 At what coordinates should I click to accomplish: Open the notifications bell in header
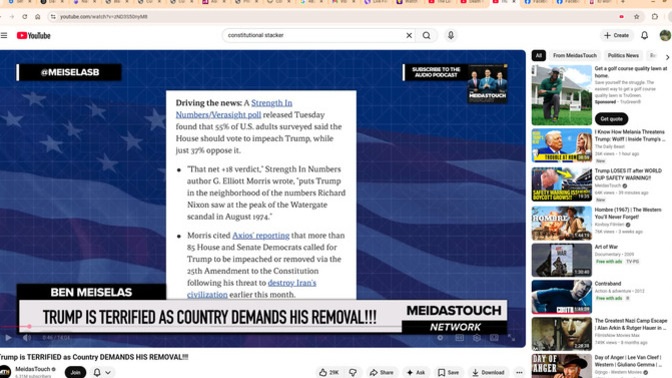tap(645, 36)
